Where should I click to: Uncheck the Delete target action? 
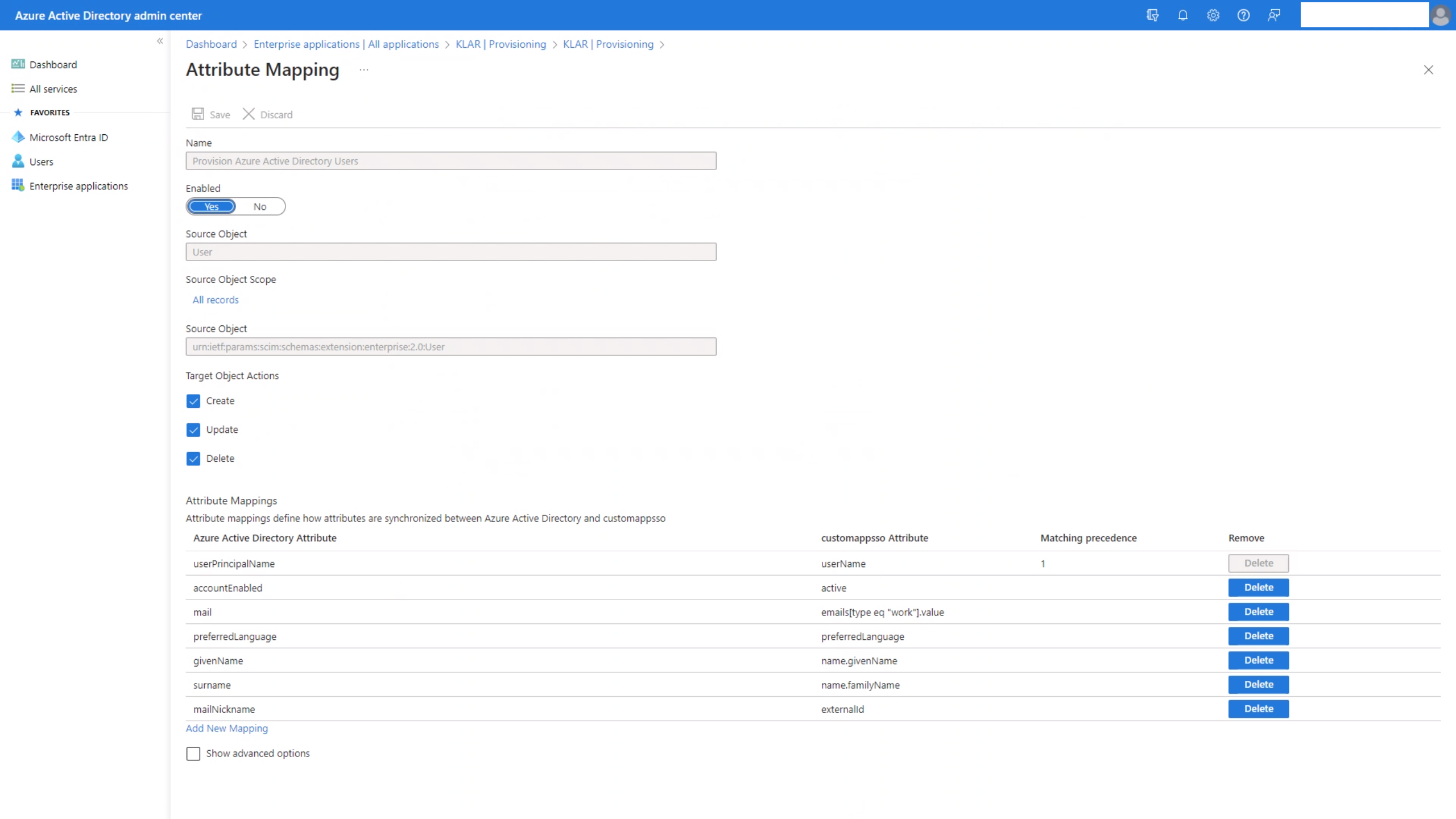[x=193, y=458]
